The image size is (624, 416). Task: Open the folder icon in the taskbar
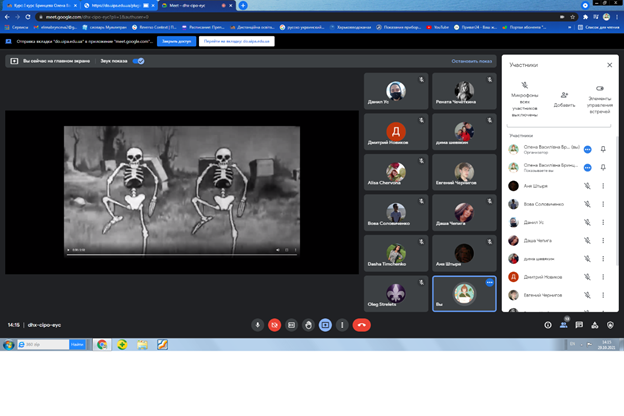pos(142,344)
